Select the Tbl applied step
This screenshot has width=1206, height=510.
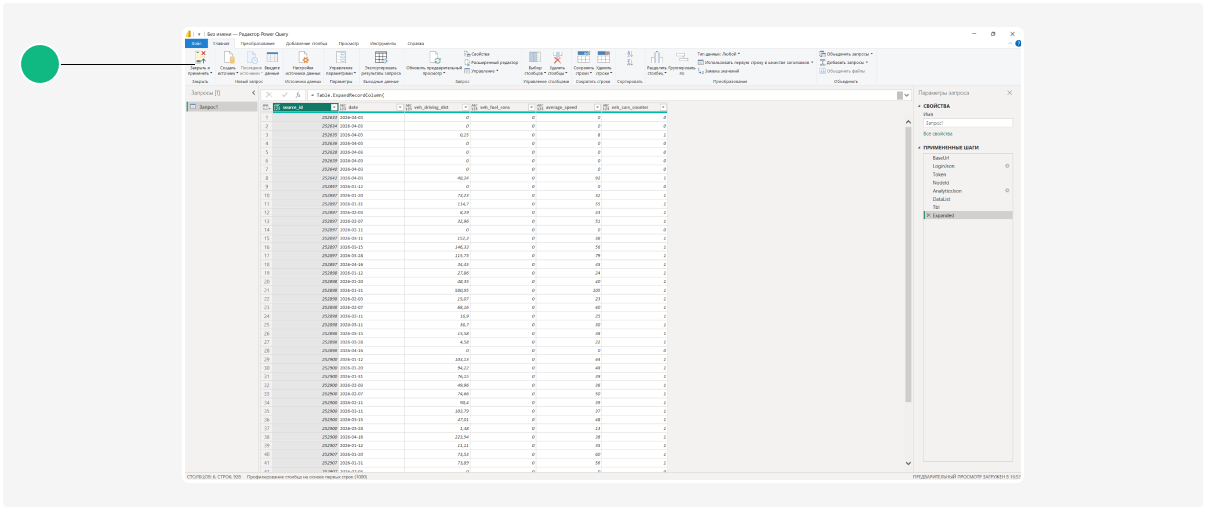(x=967, y=207)
